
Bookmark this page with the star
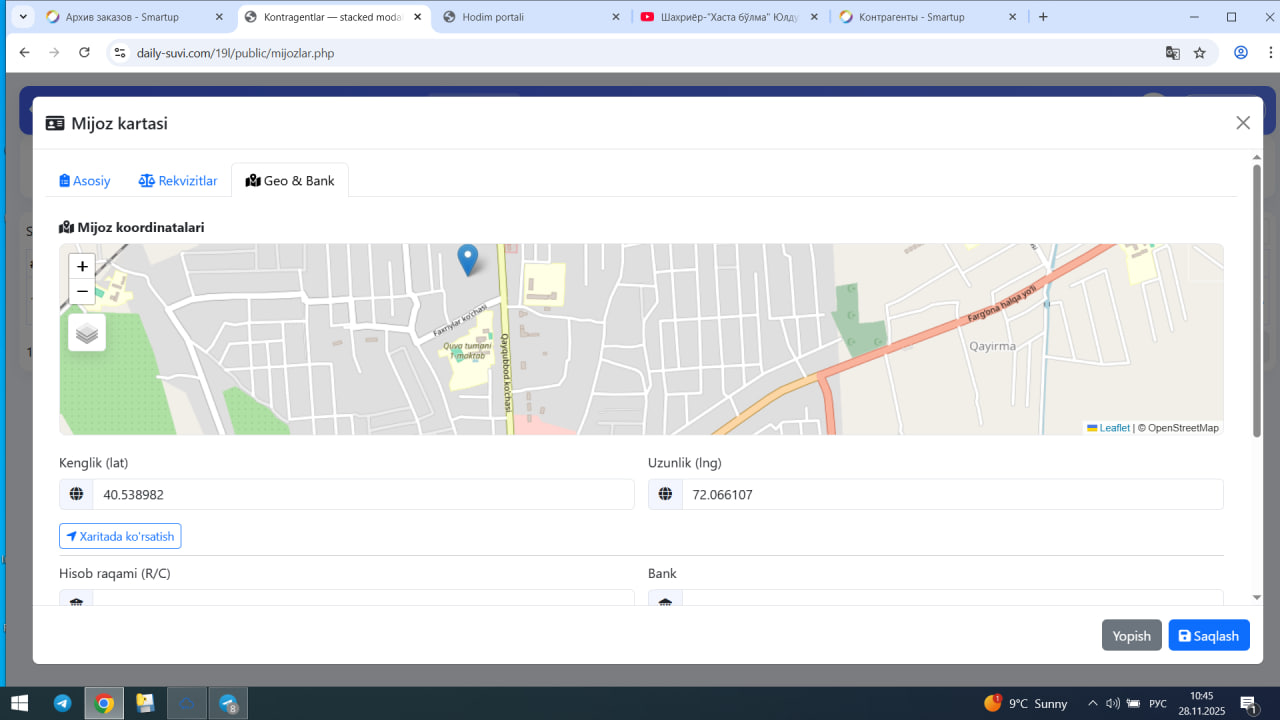[x=1200, y=53]
